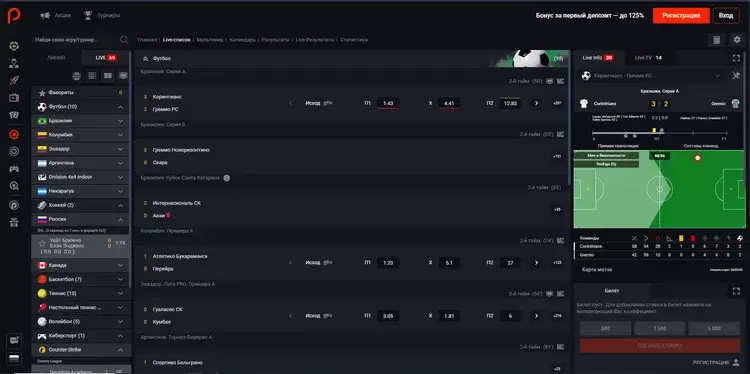Switch to the Live TV tab

point(648,58)
